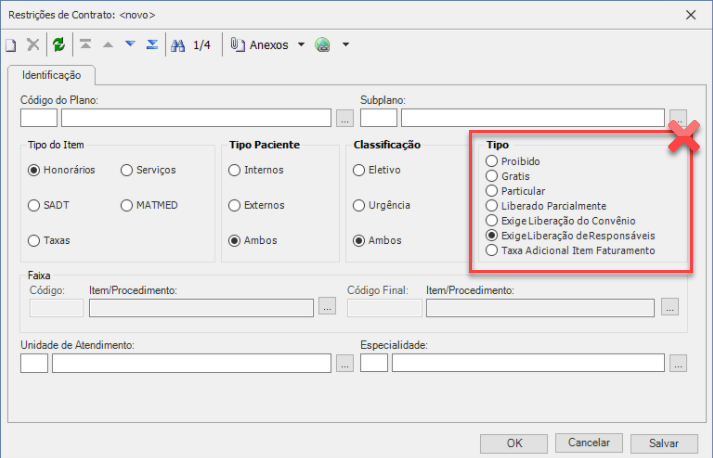The width and height of the screenshot is (713, 458).
Task: Create a new record with the blank page icon
Action: pos(11,45)
